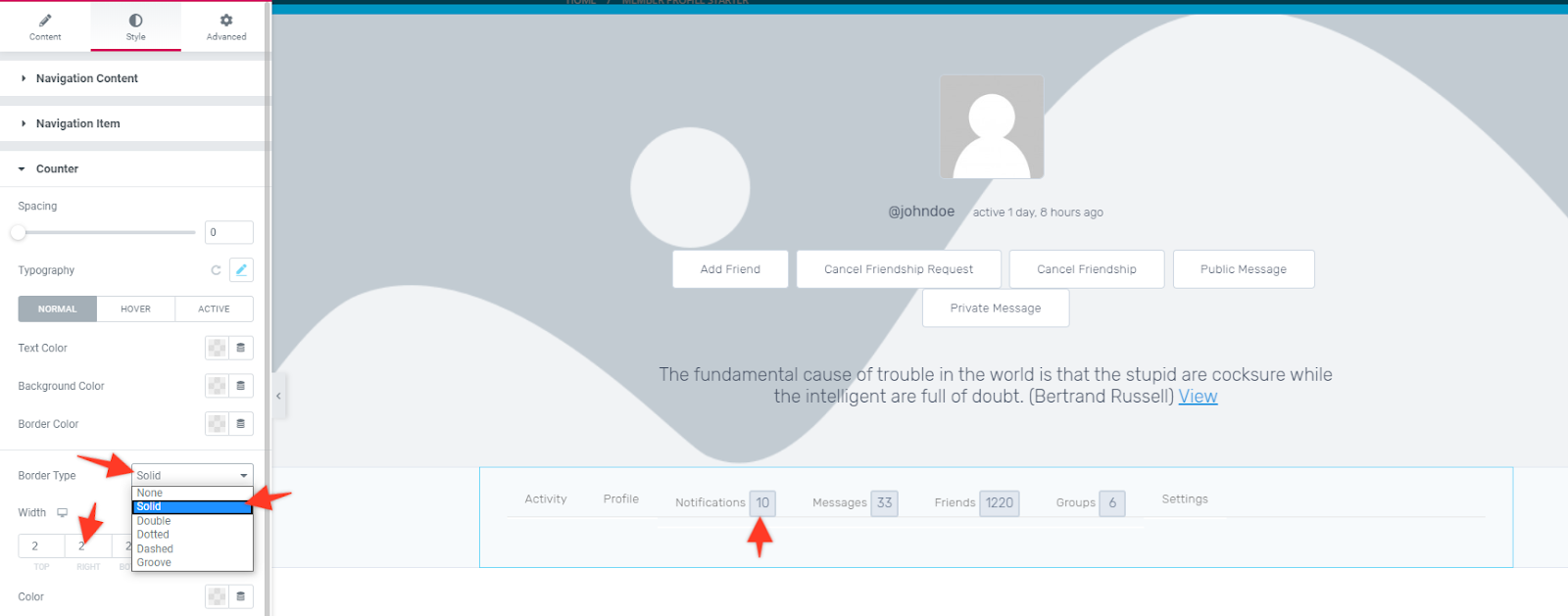Click the responsive device icon beside Width
The height and width of the screenshot is (616, 1568).
(x=62, y=512)
